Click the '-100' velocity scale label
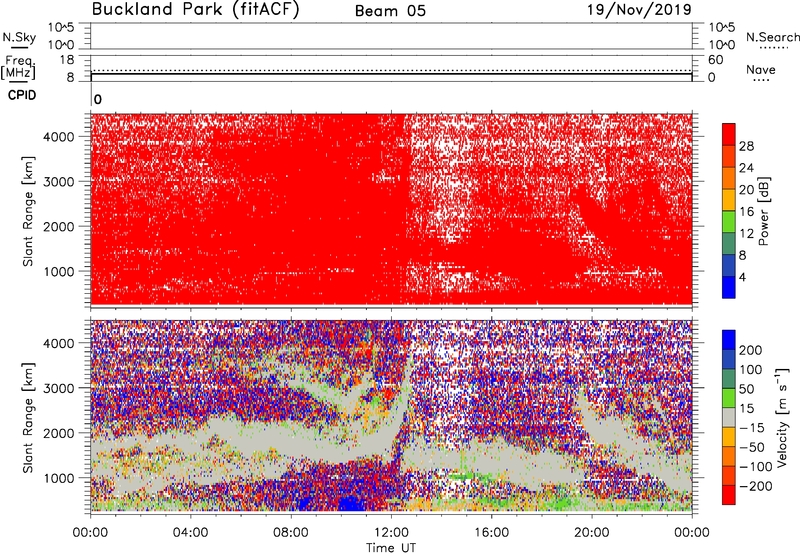Image resolution: width=800 pixels, height=554 pixels. click(x=756, y=467)
